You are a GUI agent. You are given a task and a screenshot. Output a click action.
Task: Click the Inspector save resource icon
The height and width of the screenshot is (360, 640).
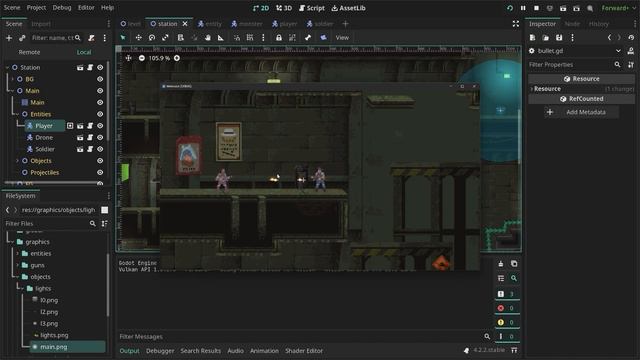559,38
